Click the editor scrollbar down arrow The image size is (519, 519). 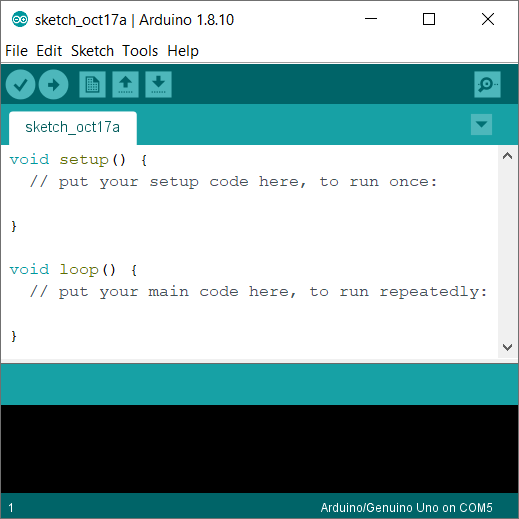click(507, 347)
